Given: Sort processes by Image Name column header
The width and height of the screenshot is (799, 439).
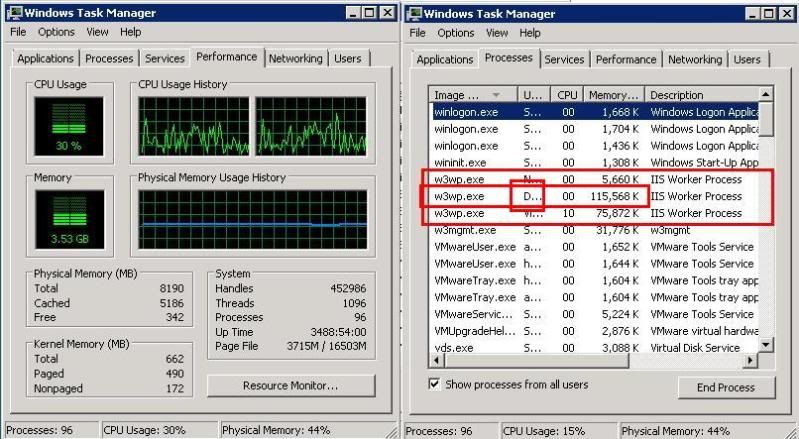Looking at the screenshot, I should pos(472,95).
